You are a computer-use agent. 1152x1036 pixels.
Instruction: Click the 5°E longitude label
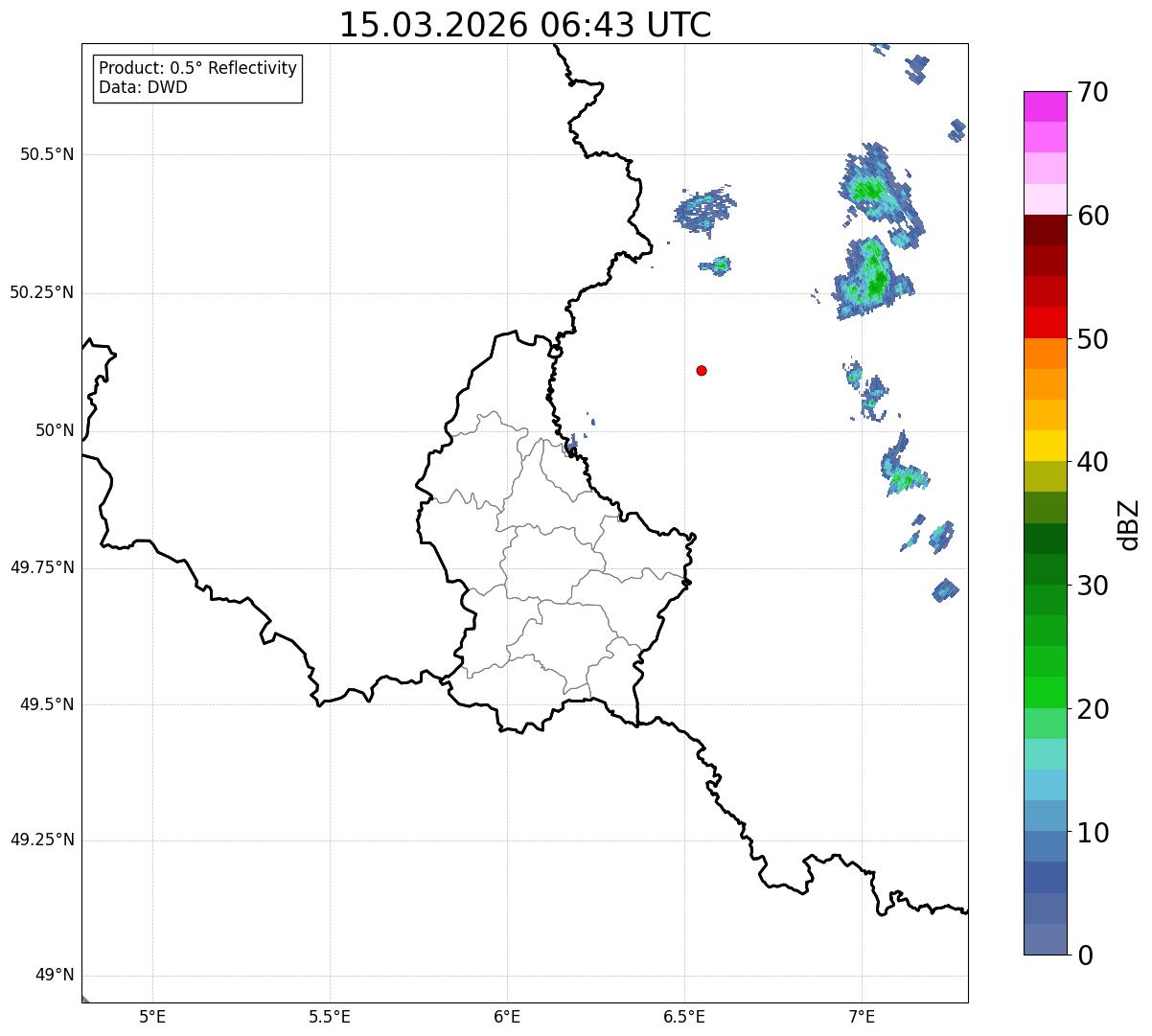pos(152,1017)
